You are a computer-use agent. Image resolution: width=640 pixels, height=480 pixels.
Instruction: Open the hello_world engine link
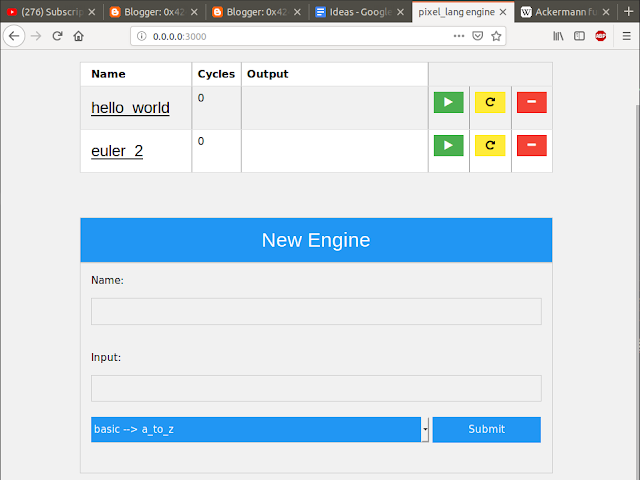point(130,108)
